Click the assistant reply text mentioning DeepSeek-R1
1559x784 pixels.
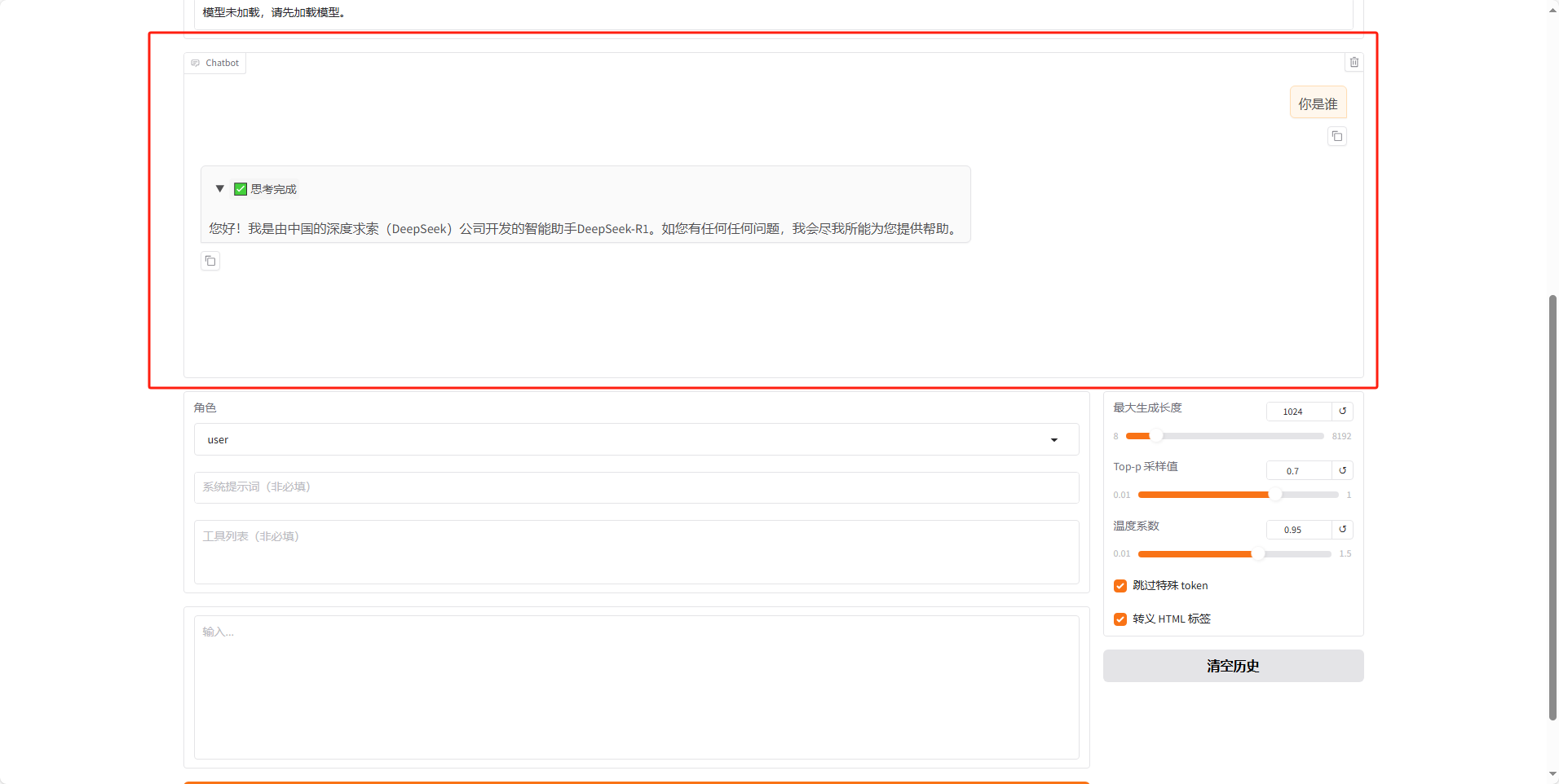click(584, 229)
